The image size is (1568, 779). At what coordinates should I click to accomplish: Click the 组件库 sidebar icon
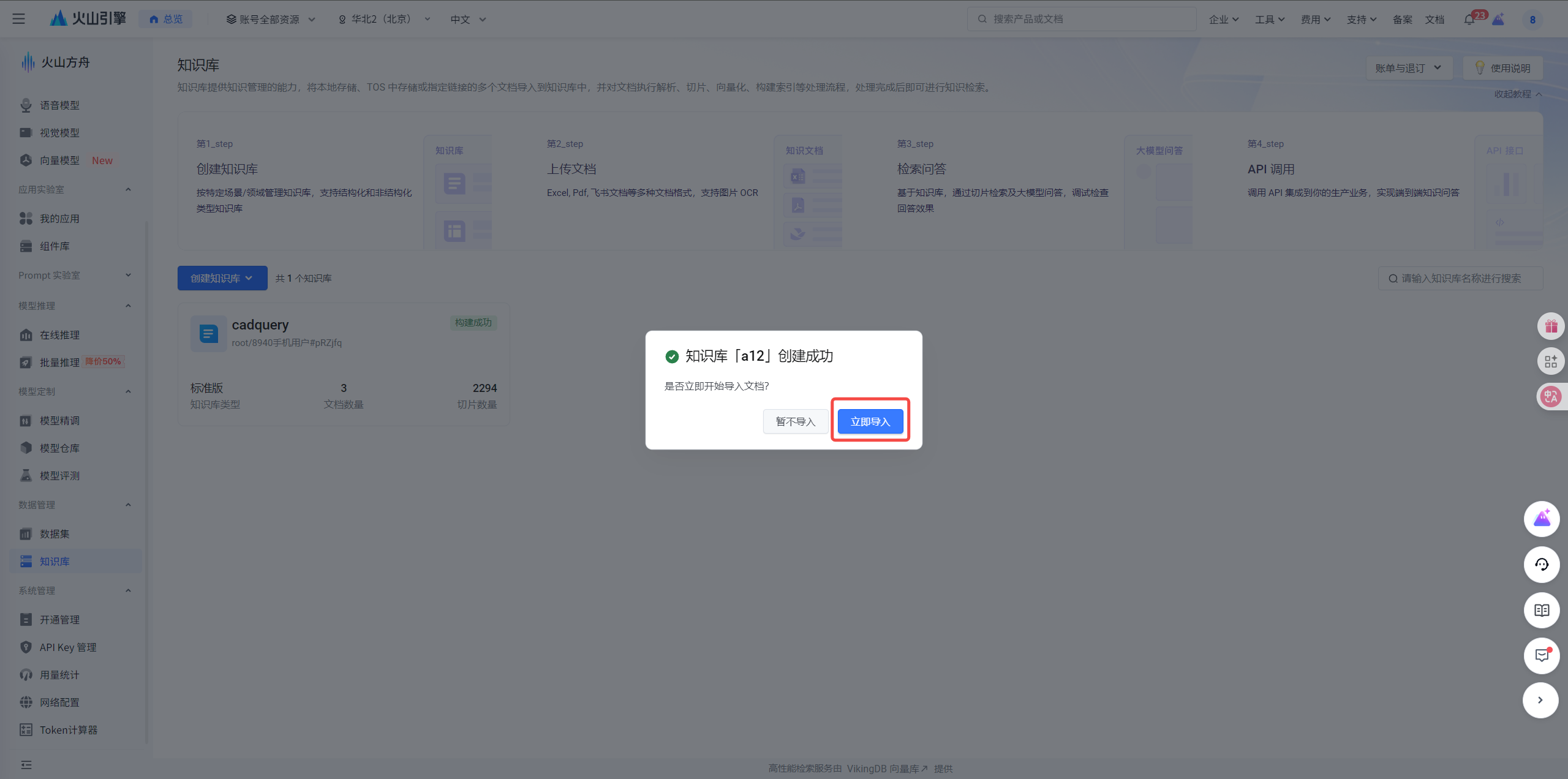point(26,246)
